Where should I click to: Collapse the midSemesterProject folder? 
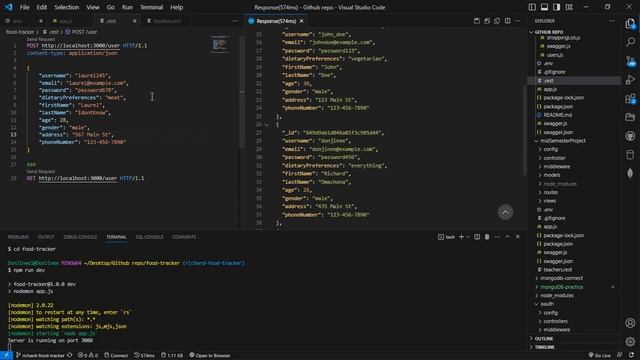[536, 141]
